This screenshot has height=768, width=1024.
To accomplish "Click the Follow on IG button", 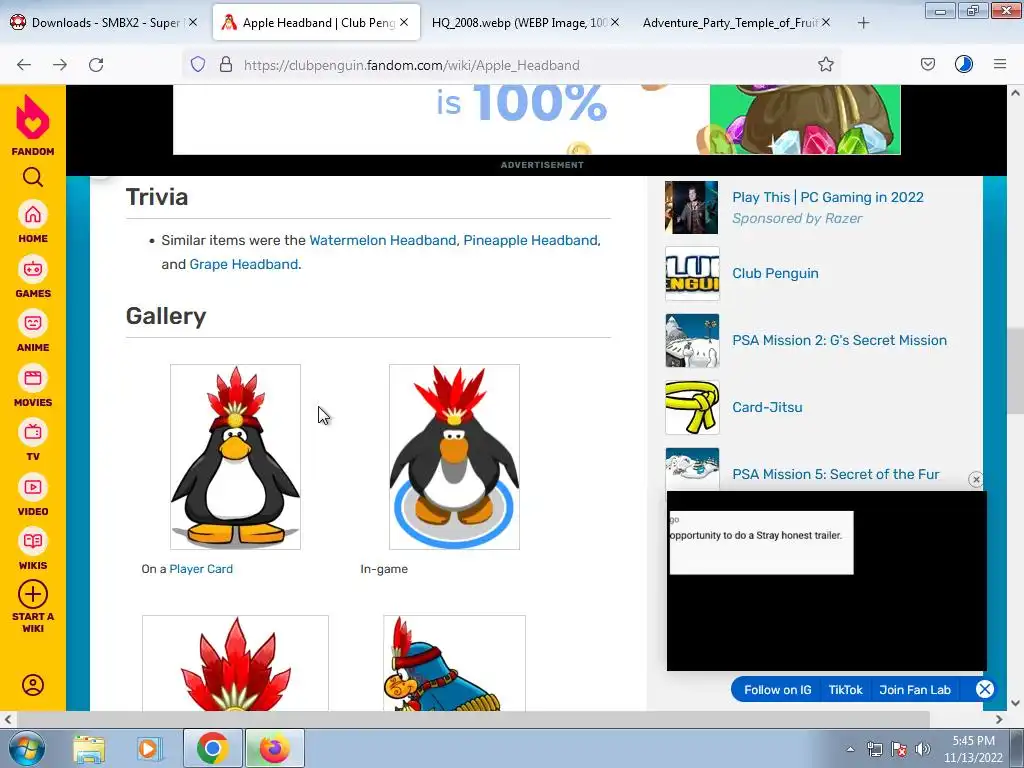I will 778,690.
